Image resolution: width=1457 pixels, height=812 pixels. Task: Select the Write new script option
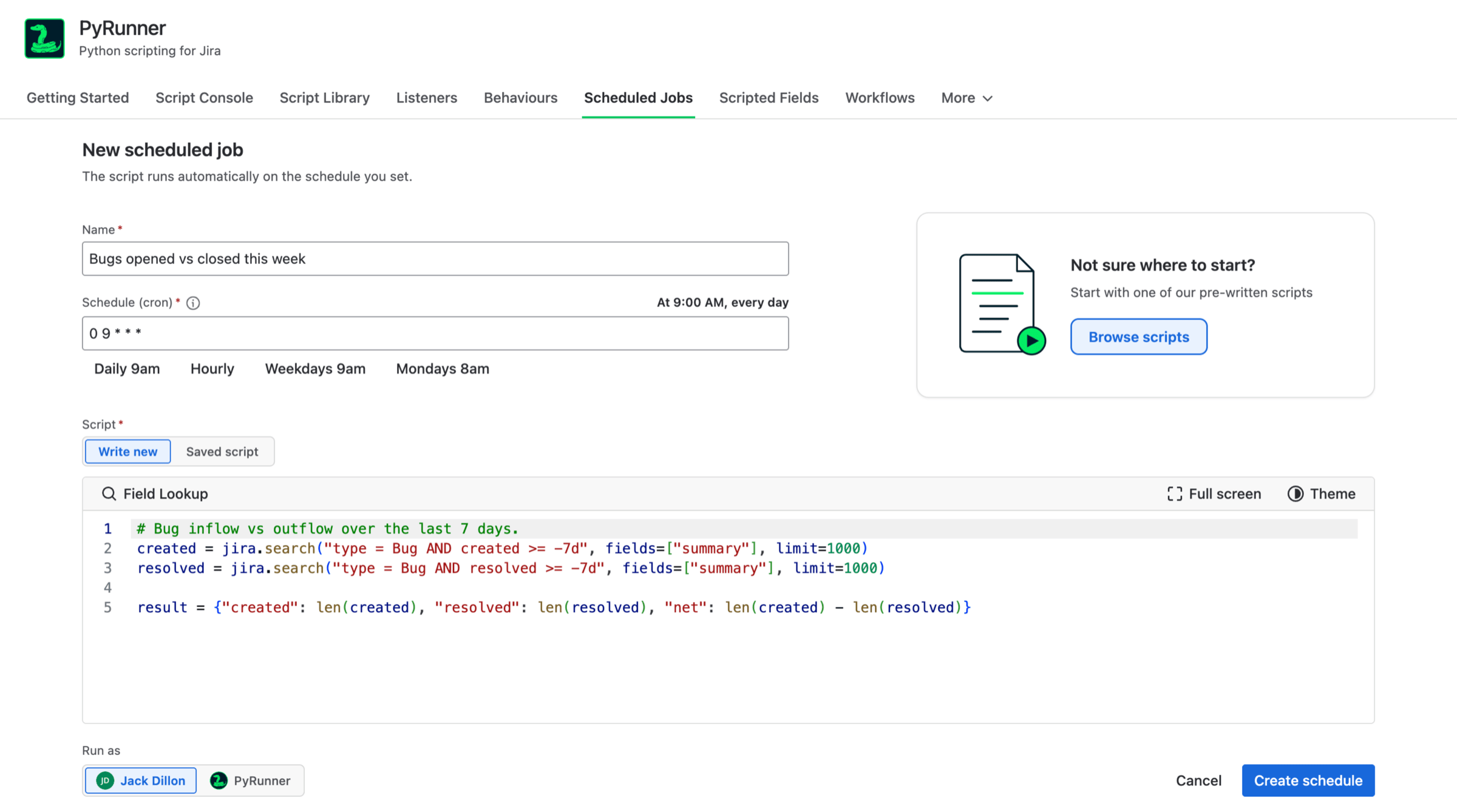pyautogui.click(x=127, y=452)
